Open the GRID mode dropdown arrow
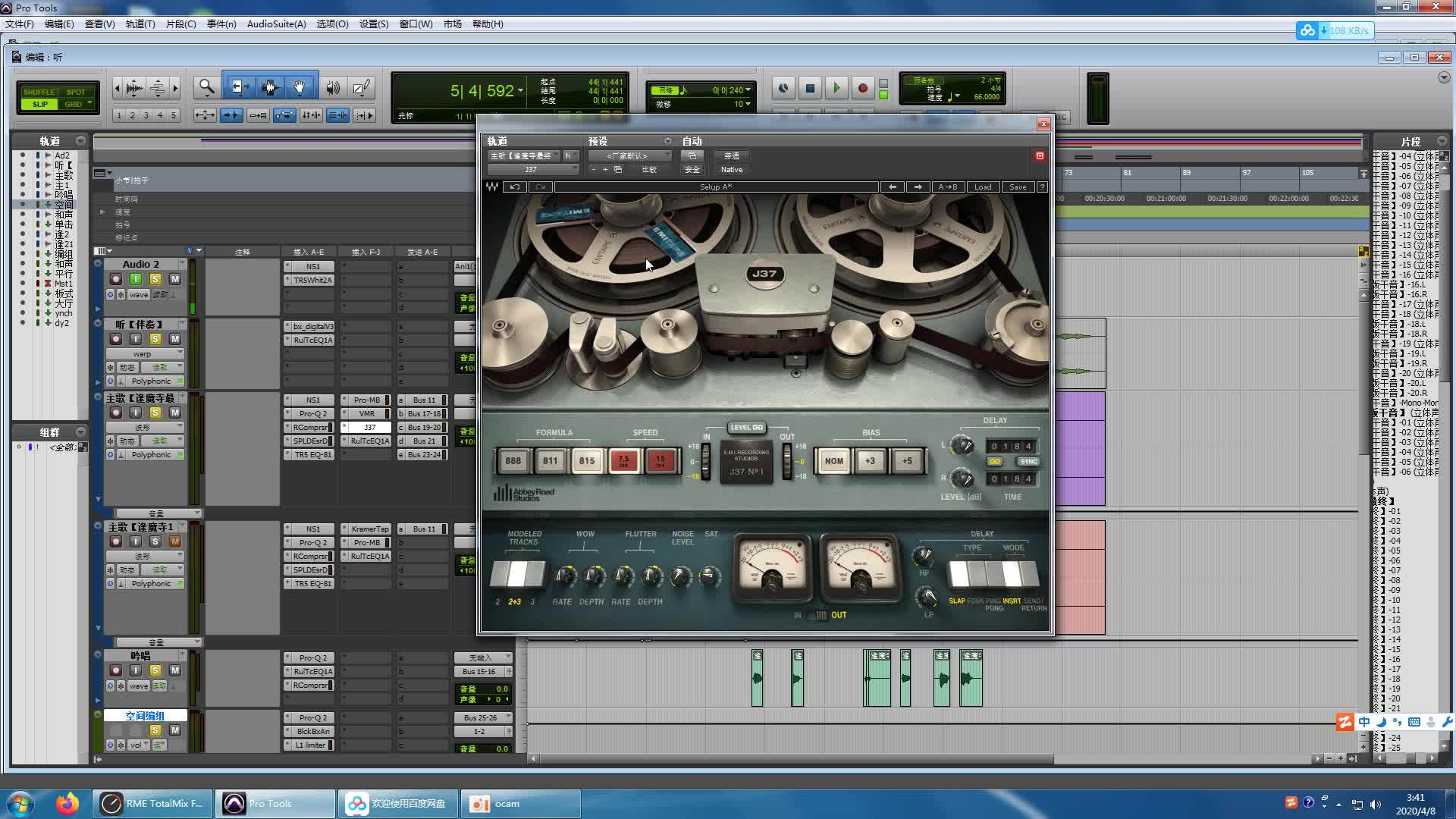Image resolution: width=1456 pixels, height=819 pixels. pyautogui.click(x=89, y=104)
